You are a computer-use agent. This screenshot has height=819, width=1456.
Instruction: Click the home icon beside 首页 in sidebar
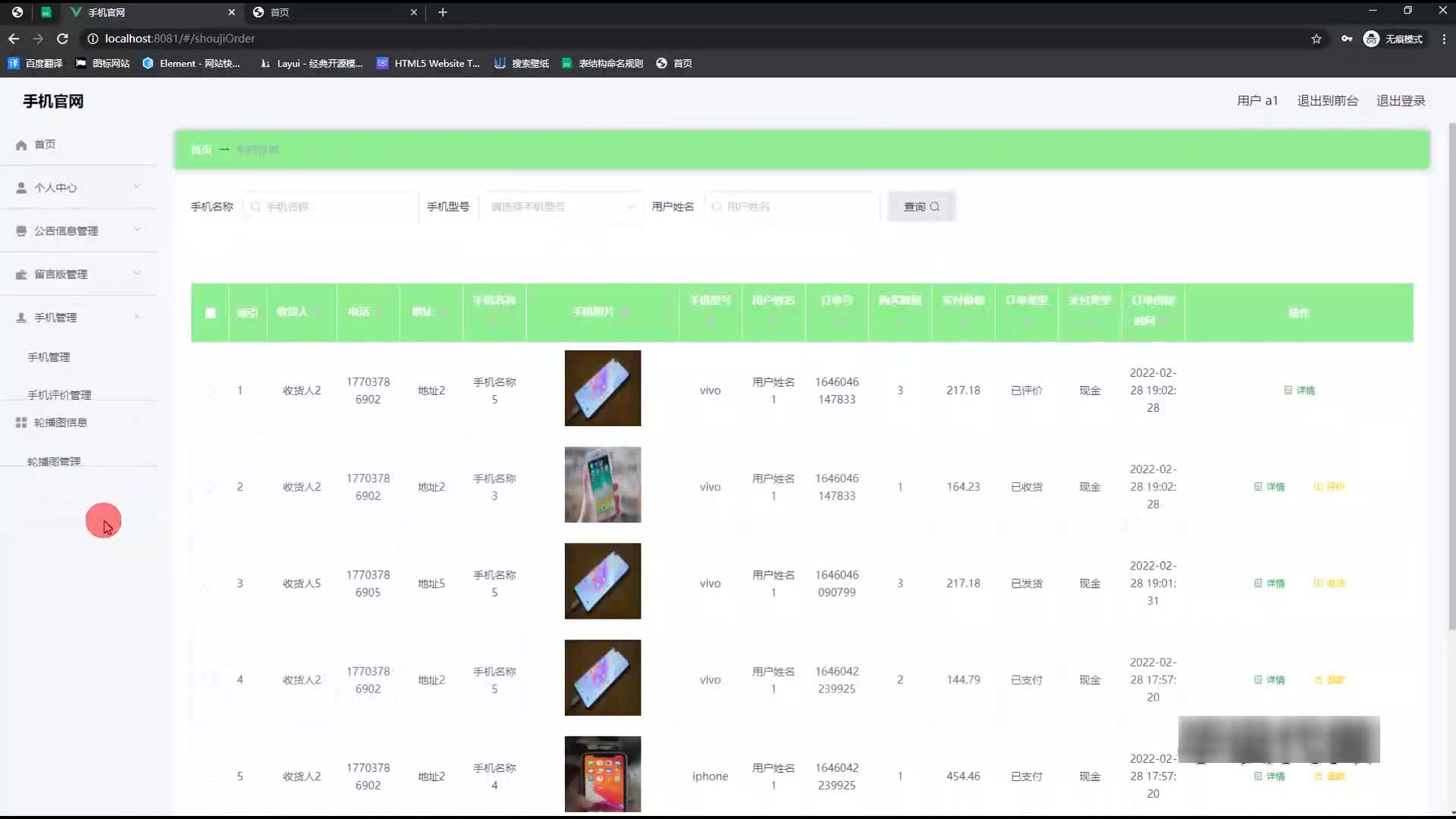tap(21, 145)
